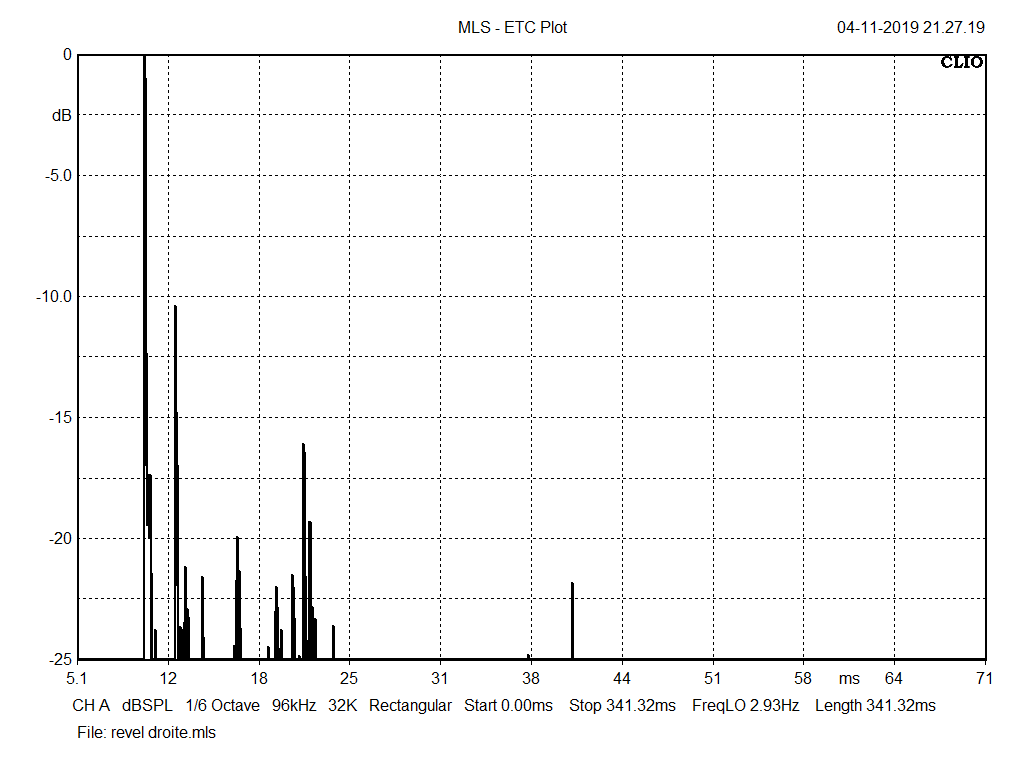Click the 31 x-axis label
The width and height of the screenshot is (1024, 768).
coord(440,679)
